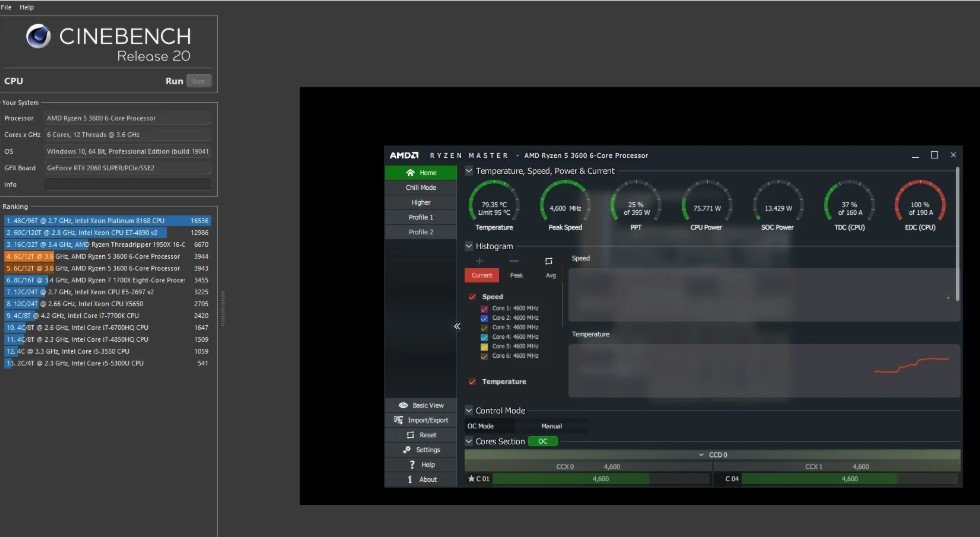This screenshot has width=980, height=537.
Task: Click the Manual control mode button
Action: click(552, 426)
